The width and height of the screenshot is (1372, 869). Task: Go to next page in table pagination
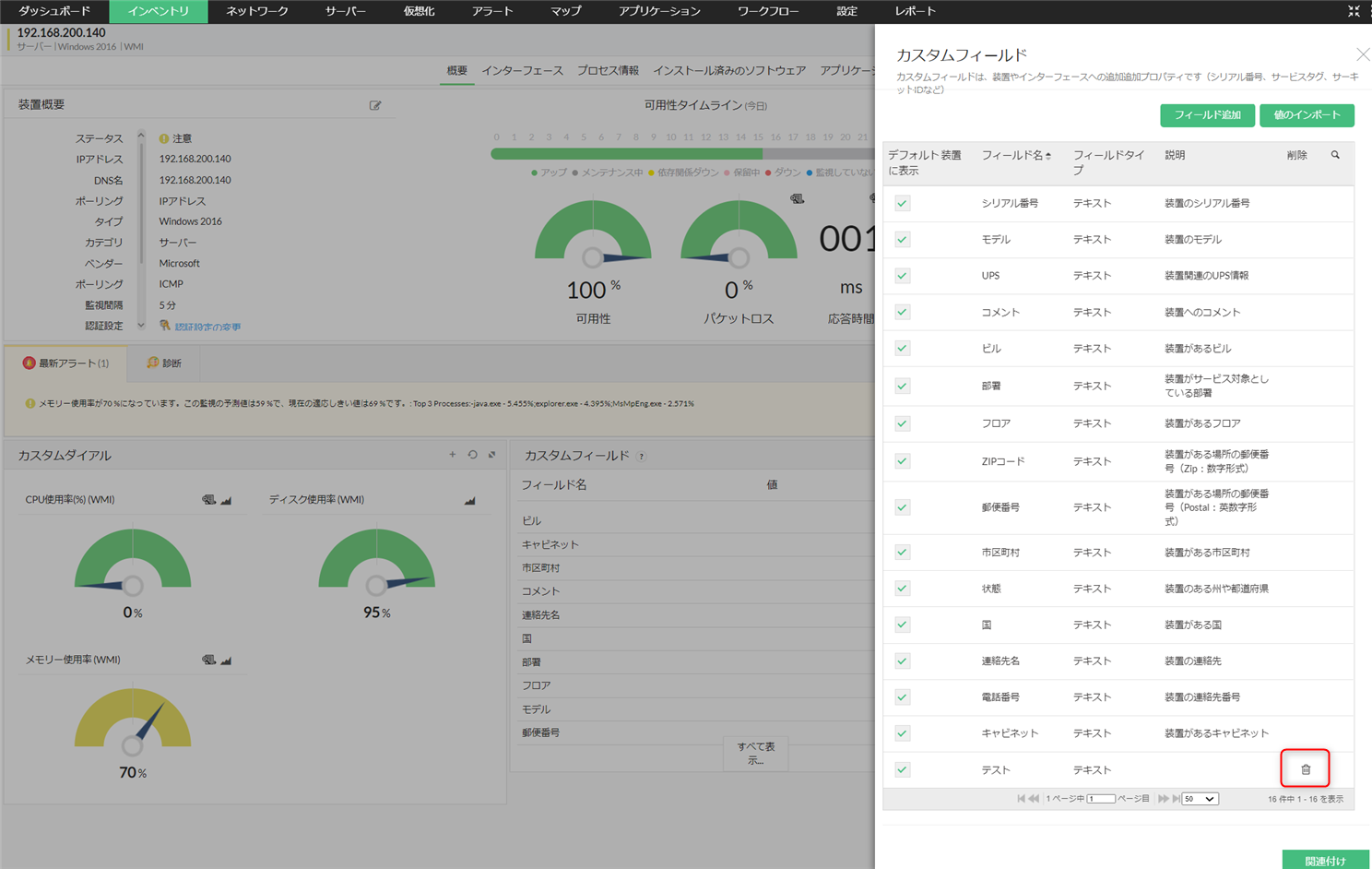coord(1163,799)
